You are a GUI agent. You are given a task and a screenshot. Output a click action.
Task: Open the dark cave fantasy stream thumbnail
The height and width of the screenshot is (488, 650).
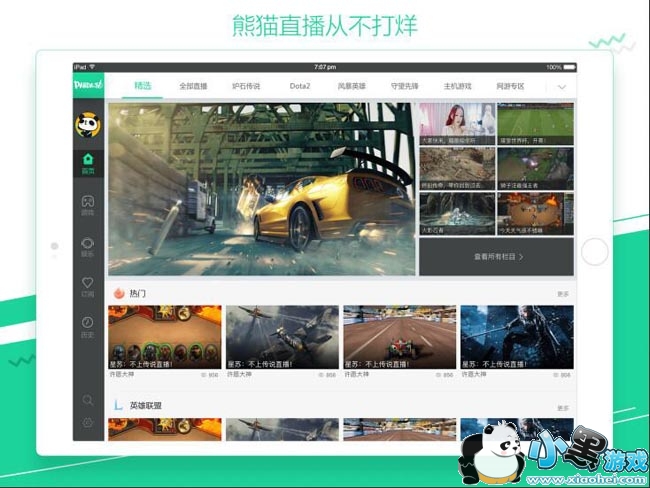point(457,214)
